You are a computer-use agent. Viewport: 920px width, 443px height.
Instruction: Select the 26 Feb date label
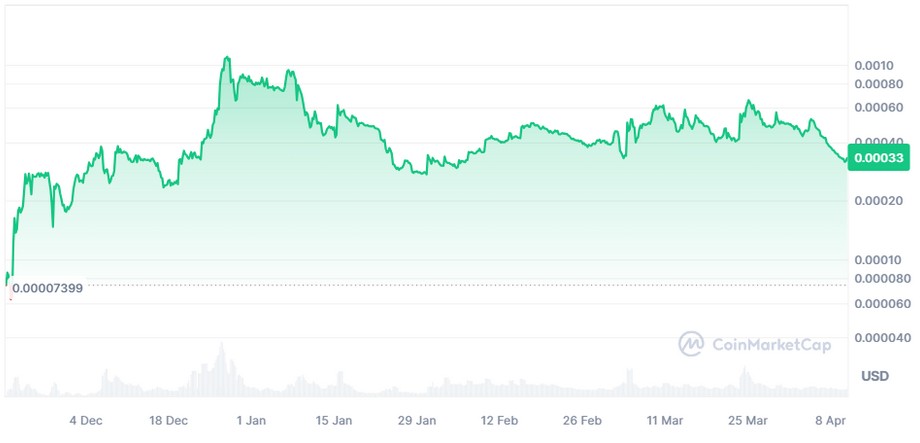coord(582,420)
